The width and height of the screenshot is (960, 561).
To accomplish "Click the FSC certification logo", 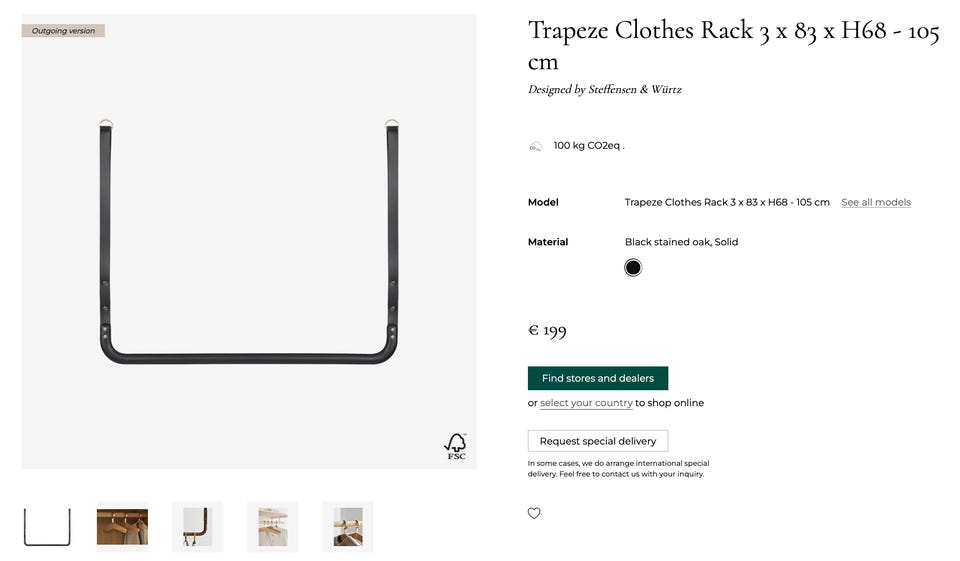I will point(455,446).
